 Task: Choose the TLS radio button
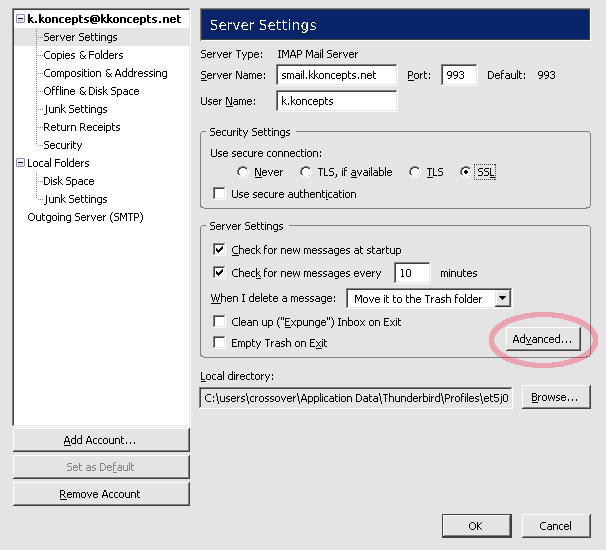point(415,172)
